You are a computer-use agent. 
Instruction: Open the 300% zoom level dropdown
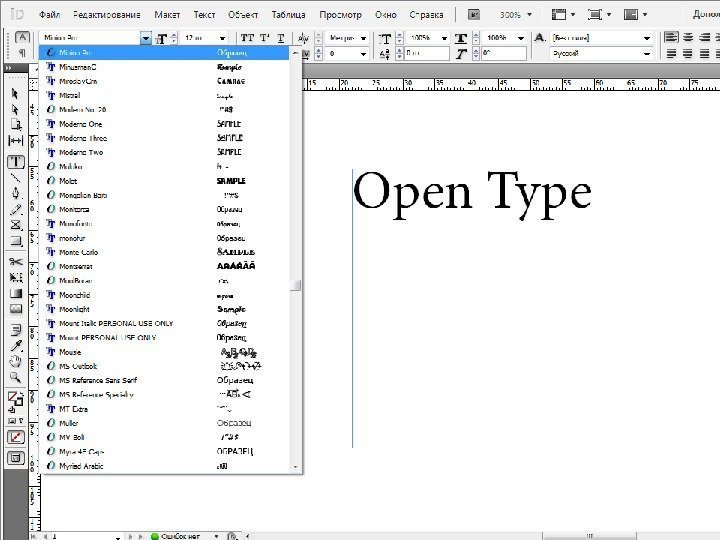pos(530,16)
